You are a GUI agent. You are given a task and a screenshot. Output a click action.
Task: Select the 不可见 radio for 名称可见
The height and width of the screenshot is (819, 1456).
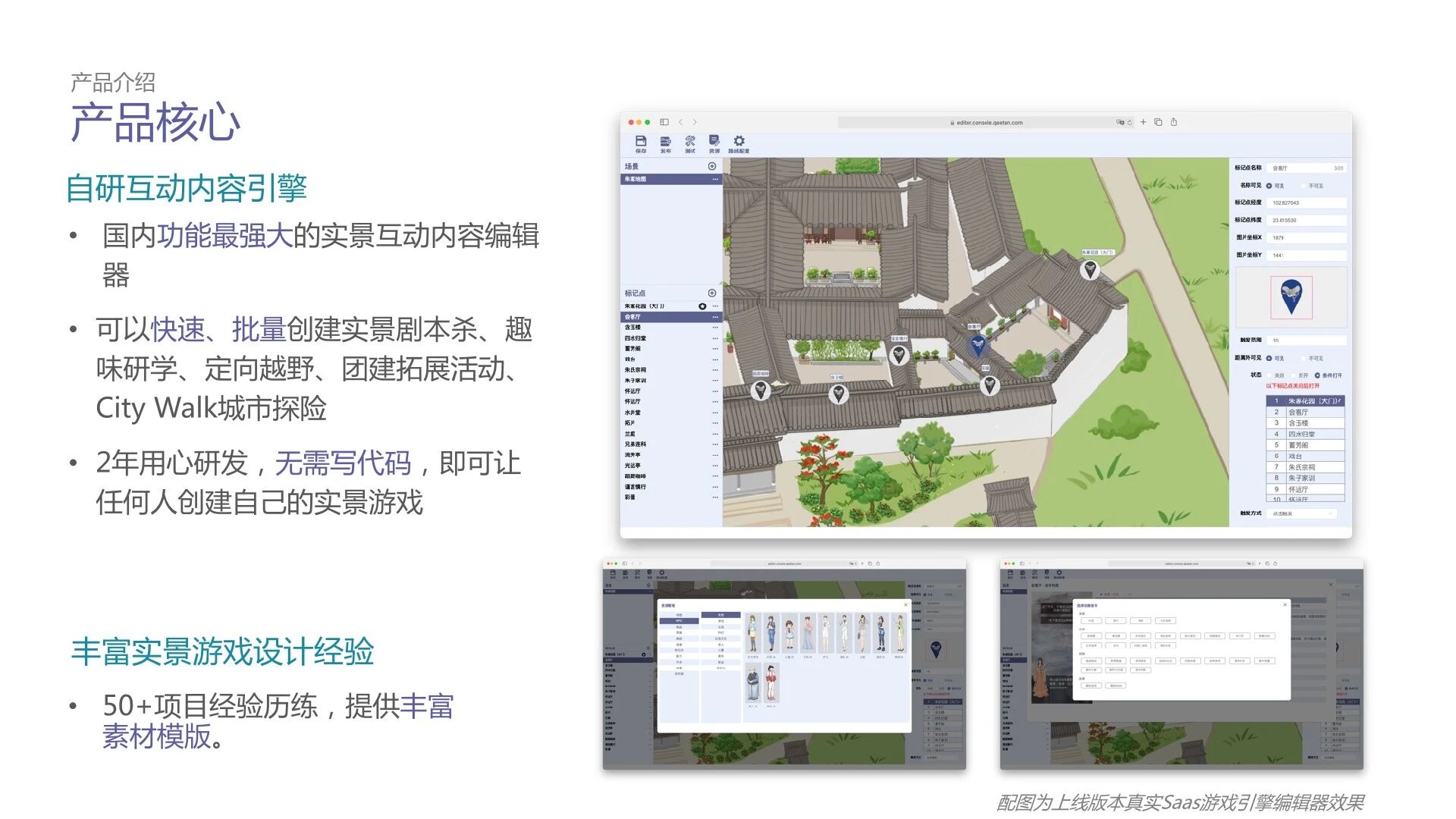(x=1304, y=187)
